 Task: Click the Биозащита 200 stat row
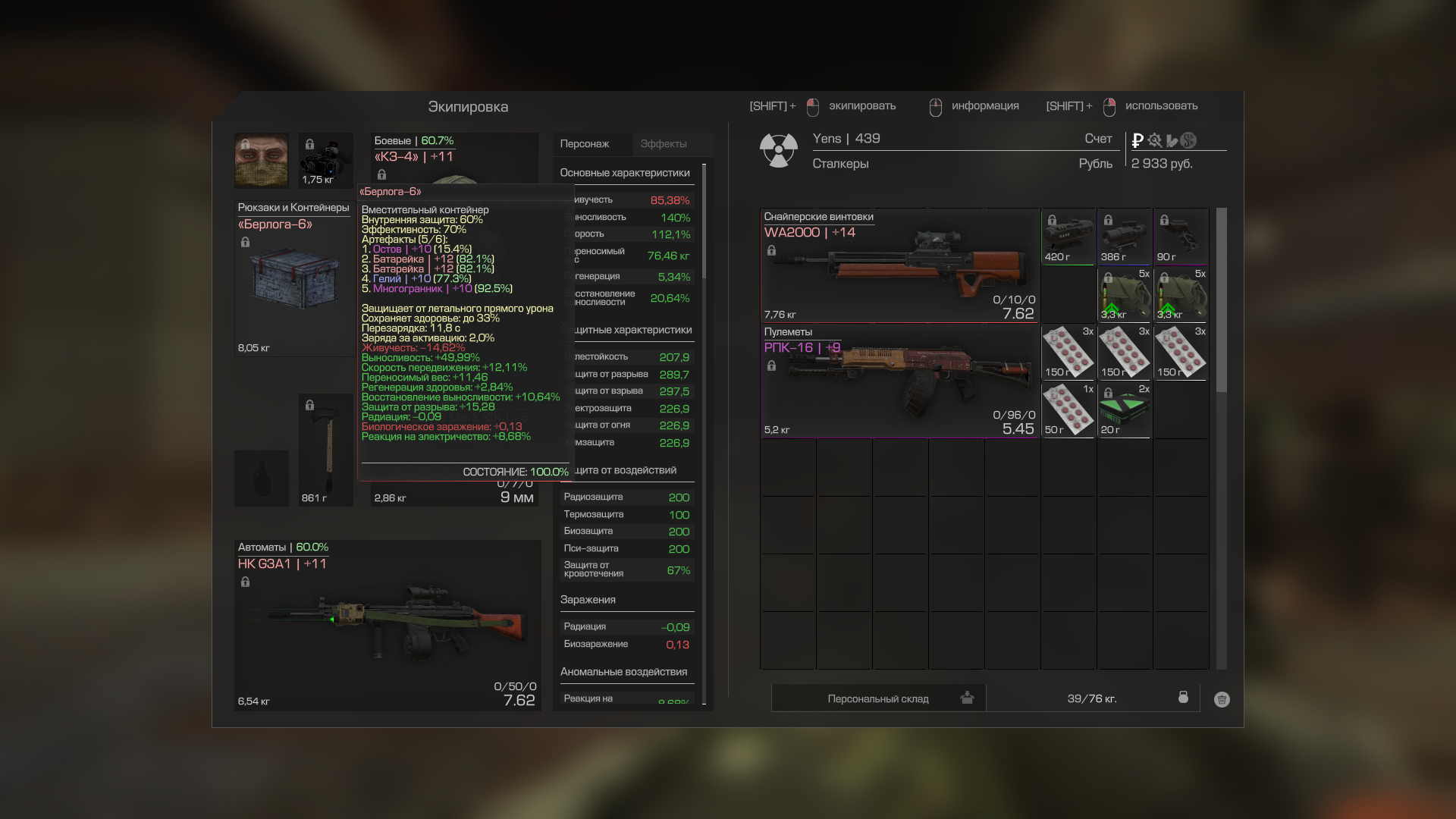[x=626, y=532]
